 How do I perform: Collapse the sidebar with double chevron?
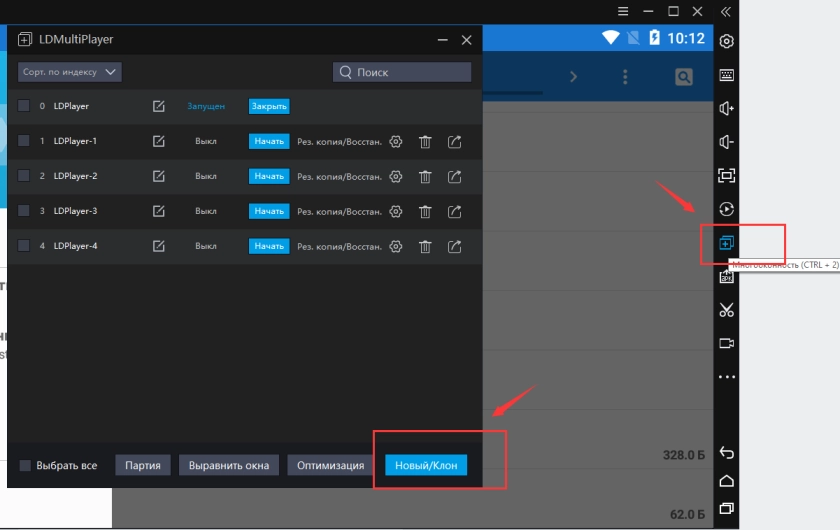point(726,12)
